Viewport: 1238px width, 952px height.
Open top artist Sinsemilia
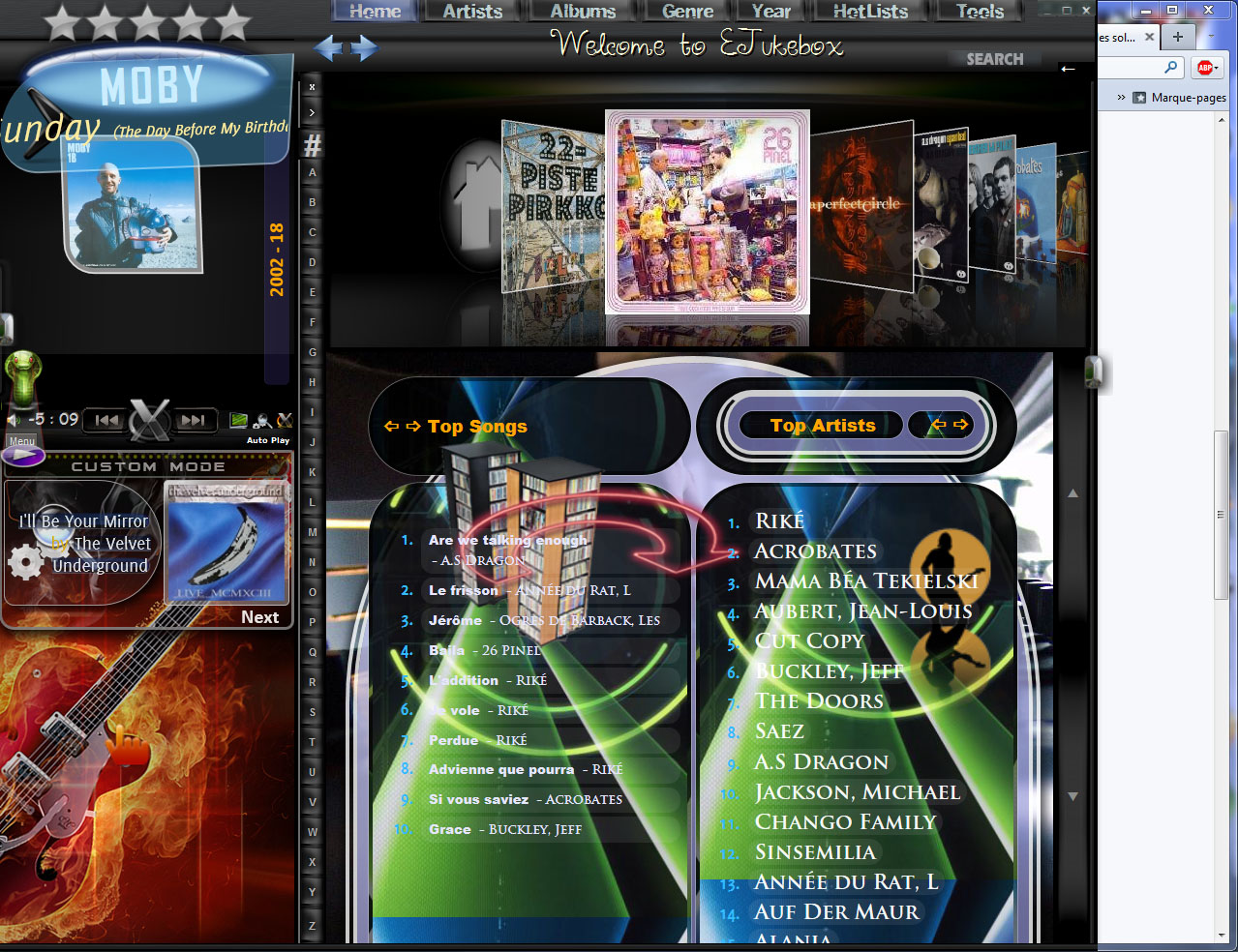pos(815,852)
